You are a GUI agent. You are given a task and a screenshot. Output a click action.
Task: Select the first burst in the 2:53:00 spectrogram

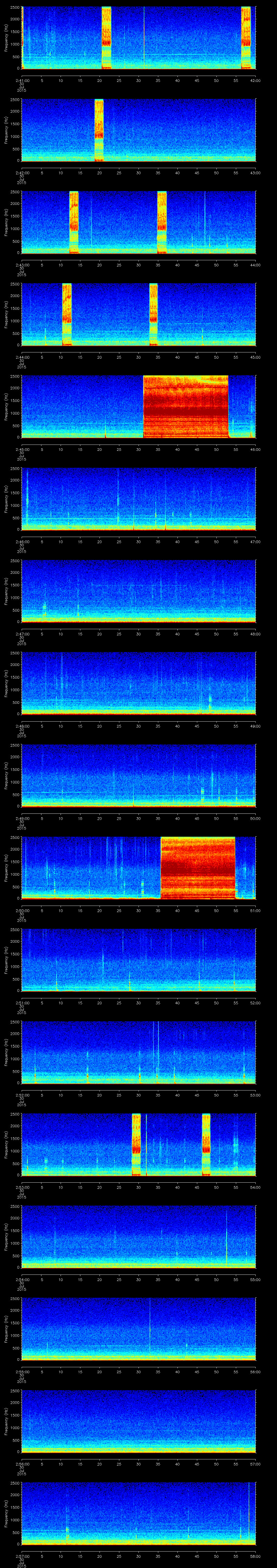(136, 1144)
